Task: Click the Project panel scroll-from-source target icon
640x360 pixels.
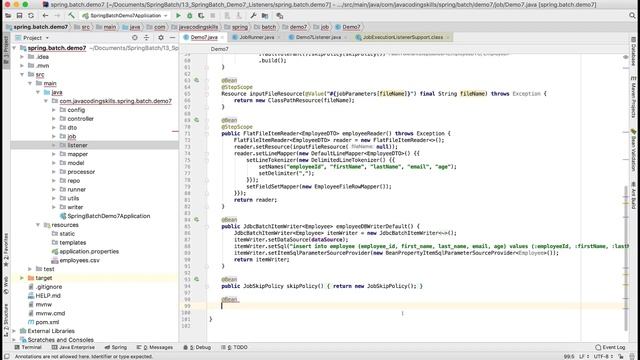Action: 135,38
